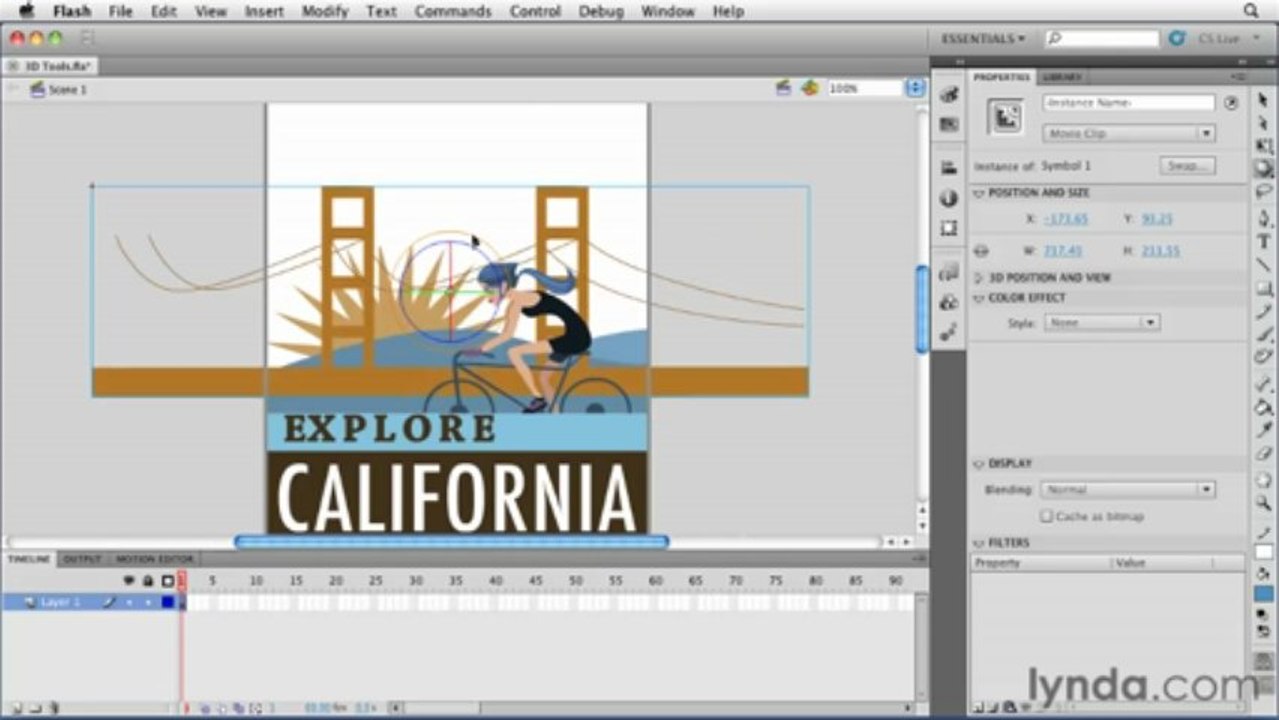This screenshot has width=1279, height=720.
Task: Open the stage zoom percentage dropdown
Action: (915, 88)
